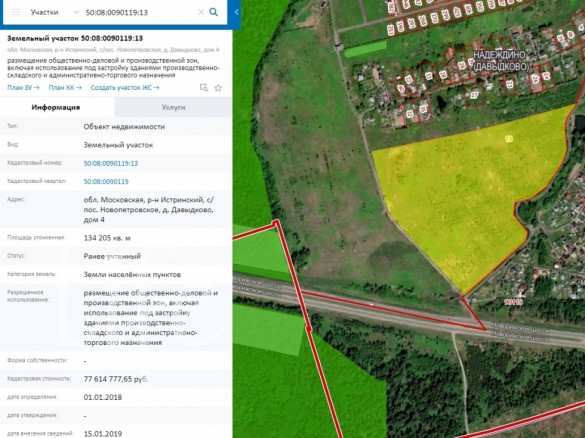Screen dimensions: 585x438
Task: Switch to the Услуги tab
Action: (173, 107)
